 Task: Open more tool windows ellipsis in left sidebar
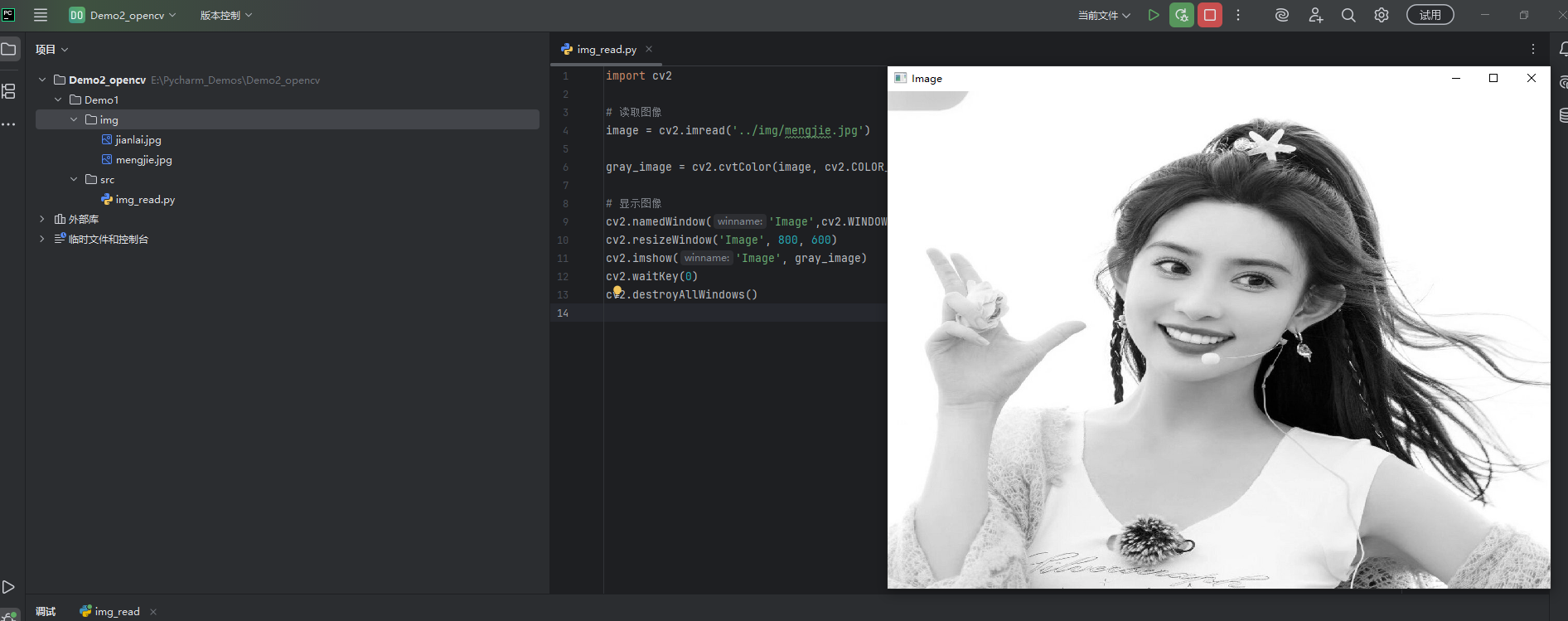[x=9, y=124]
